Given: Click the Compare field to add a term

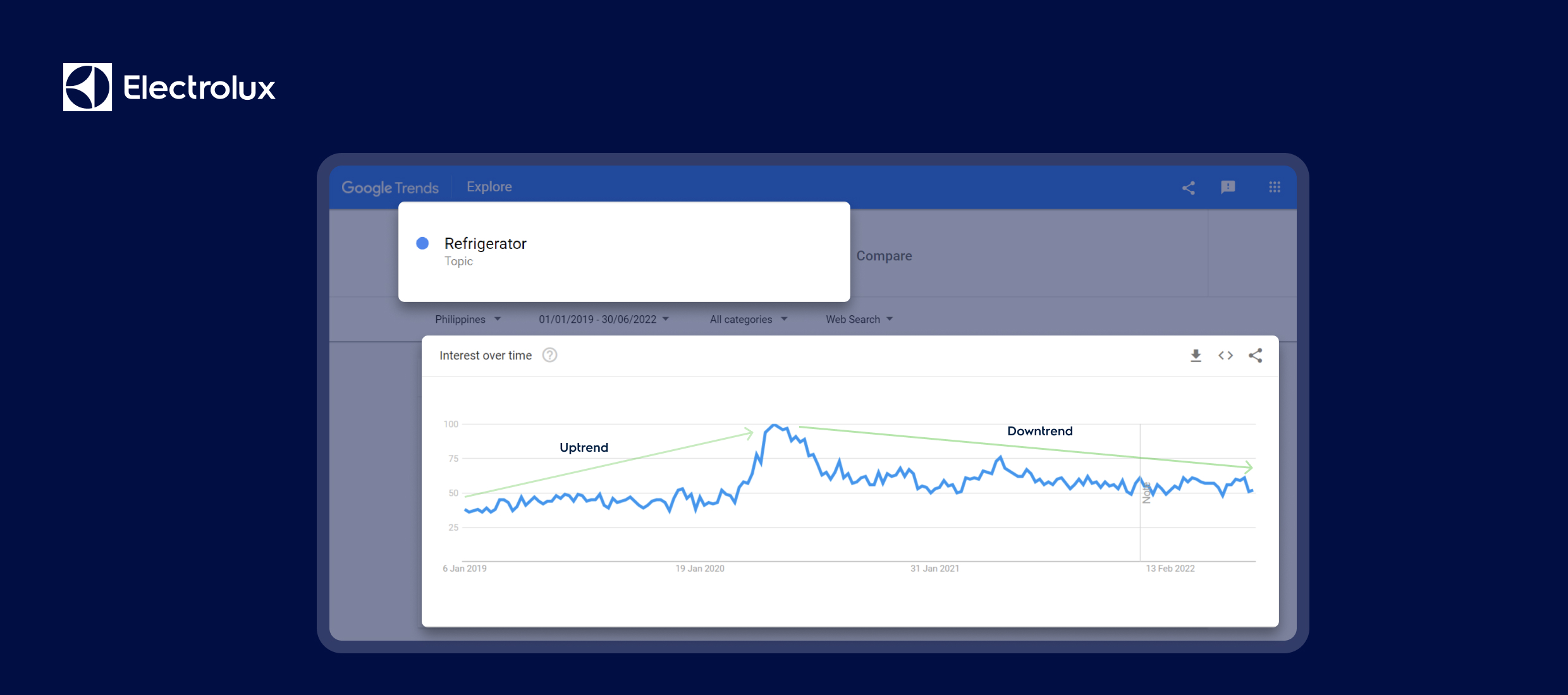Looking at the screenshot, I should [x=884, y=256].
